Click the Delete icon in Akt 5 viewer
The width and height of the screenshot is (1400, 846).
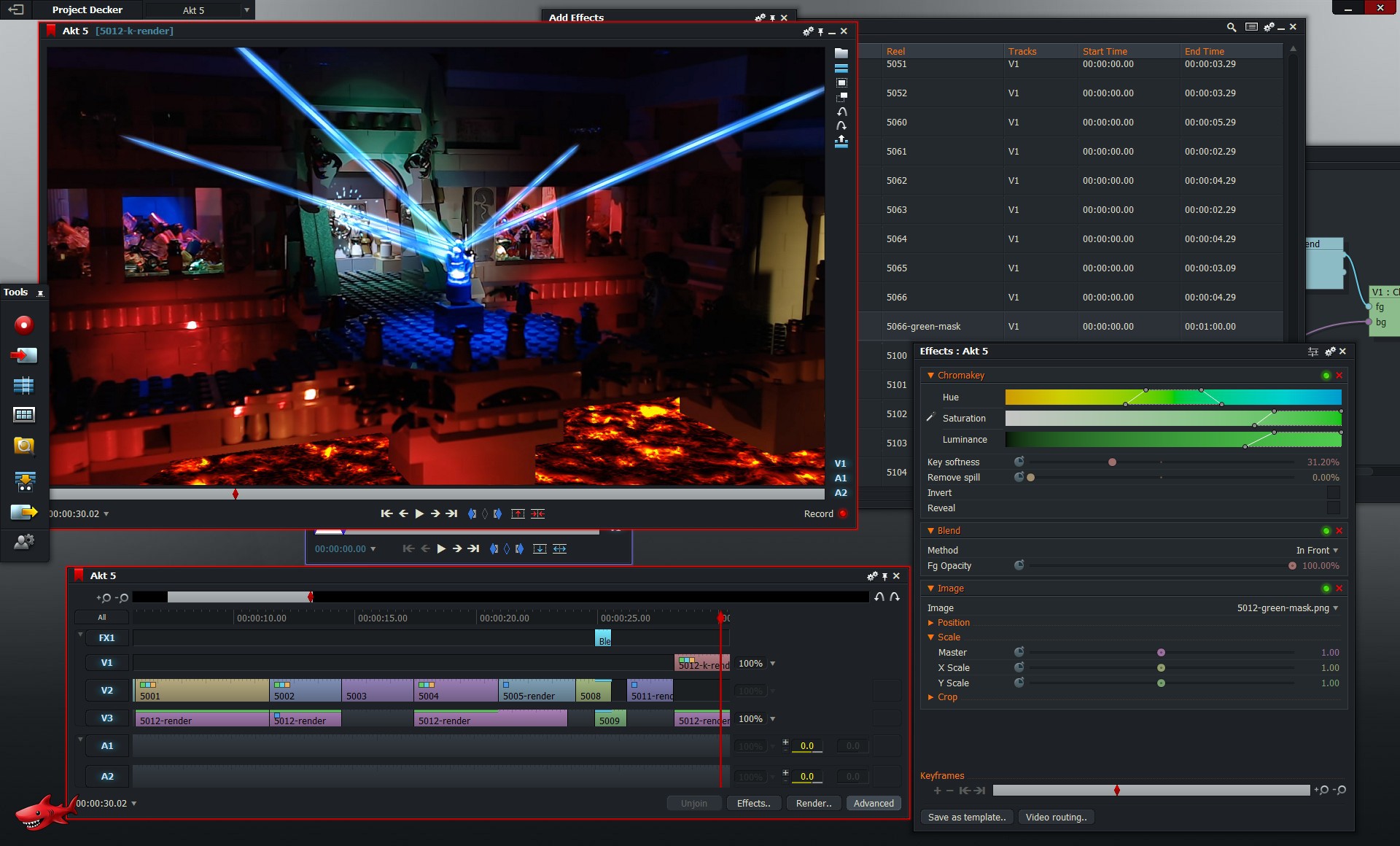tap(537, 513)
